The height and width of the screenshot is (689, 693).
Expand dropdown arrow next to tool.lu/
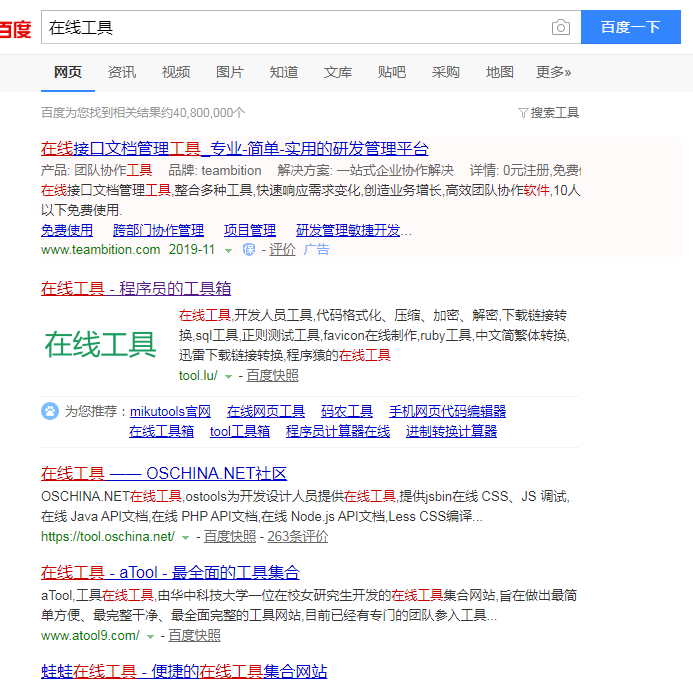pyautogui.click(x=228, y=377)
